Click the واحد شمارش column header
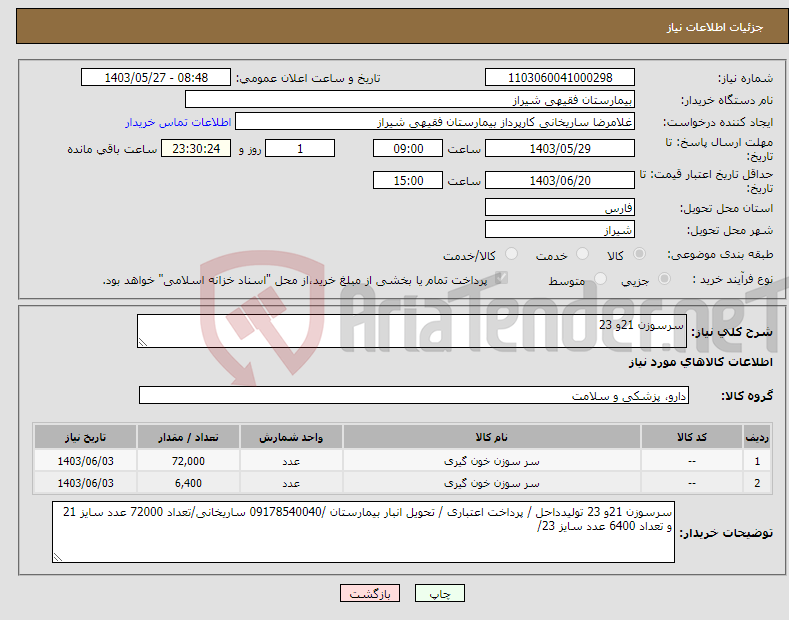The image size is (789, 620). (x=291, y=437)
